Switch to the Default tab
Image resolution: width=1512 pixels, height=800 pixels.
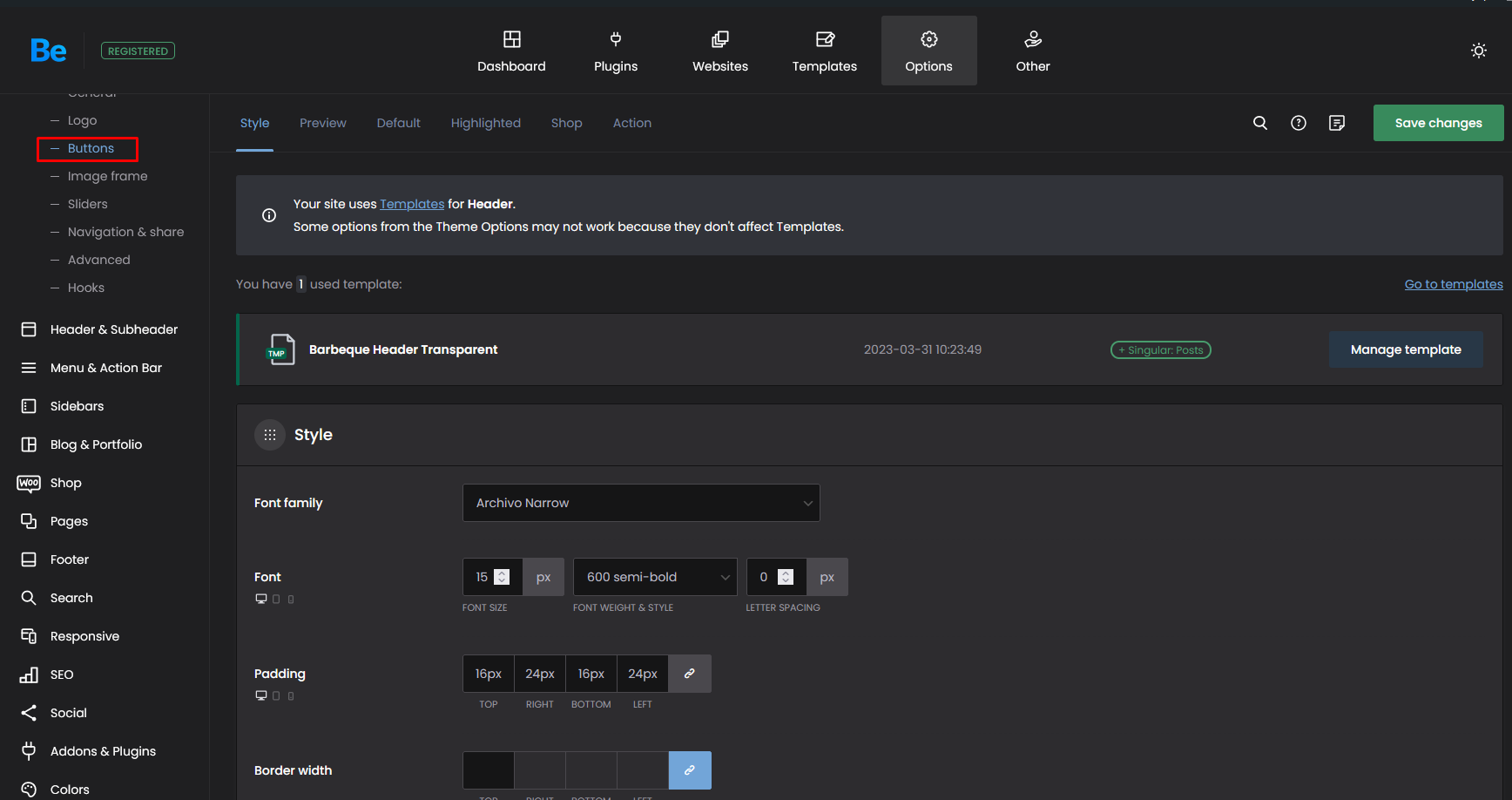(399, 123)
